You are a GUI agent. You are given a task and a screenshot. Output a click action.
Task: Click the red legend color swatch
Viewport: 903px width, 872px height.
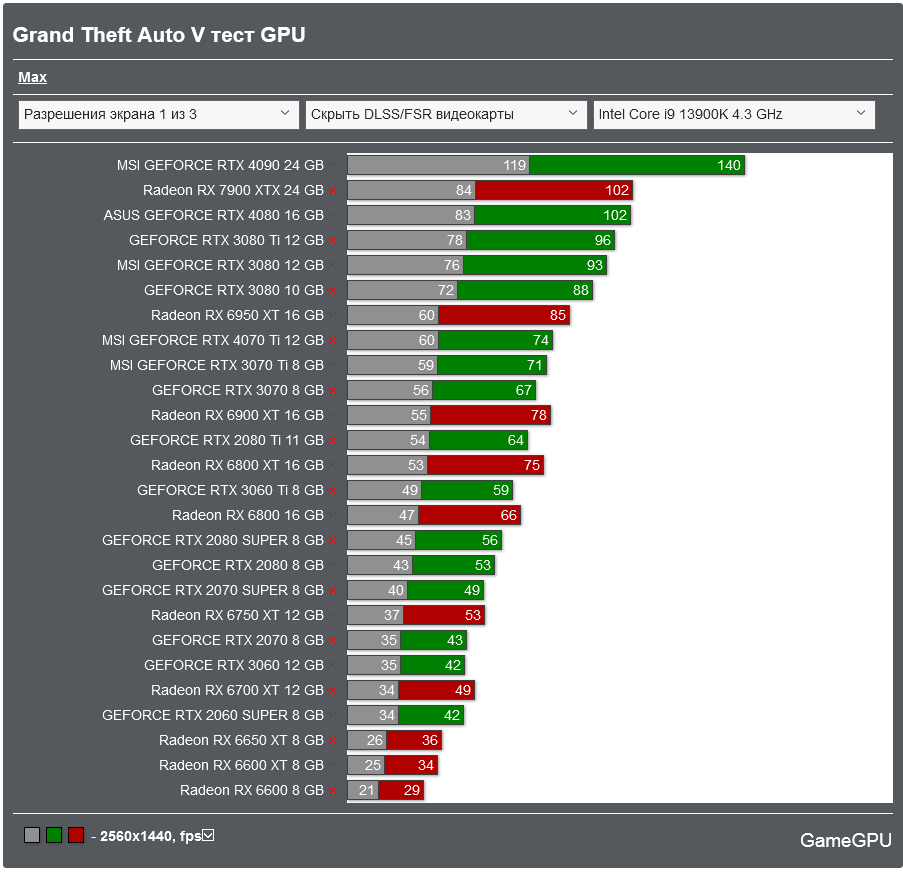76,835
